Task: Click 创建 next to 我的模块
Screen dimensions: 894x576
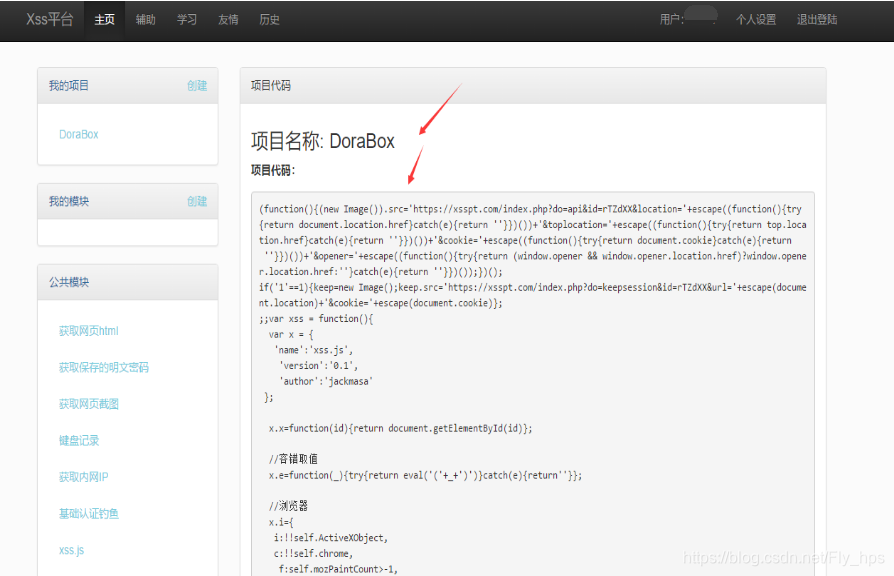Action: pos(197,201)
